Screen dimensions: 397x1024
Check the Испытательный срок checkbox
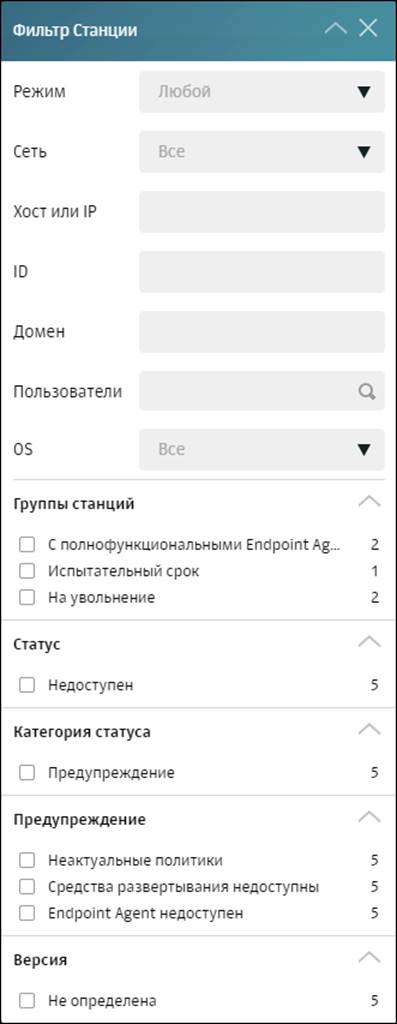(x=27, y=571)
